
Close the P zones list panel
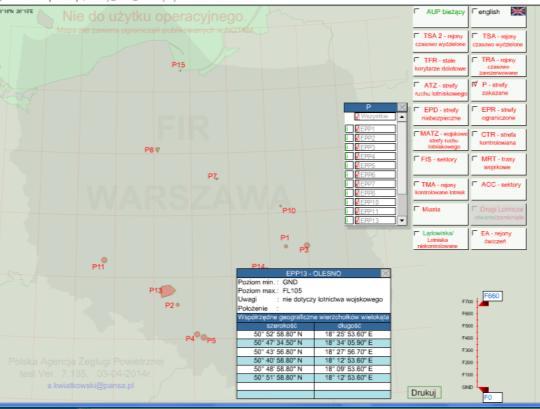click(x=402, y=107)
